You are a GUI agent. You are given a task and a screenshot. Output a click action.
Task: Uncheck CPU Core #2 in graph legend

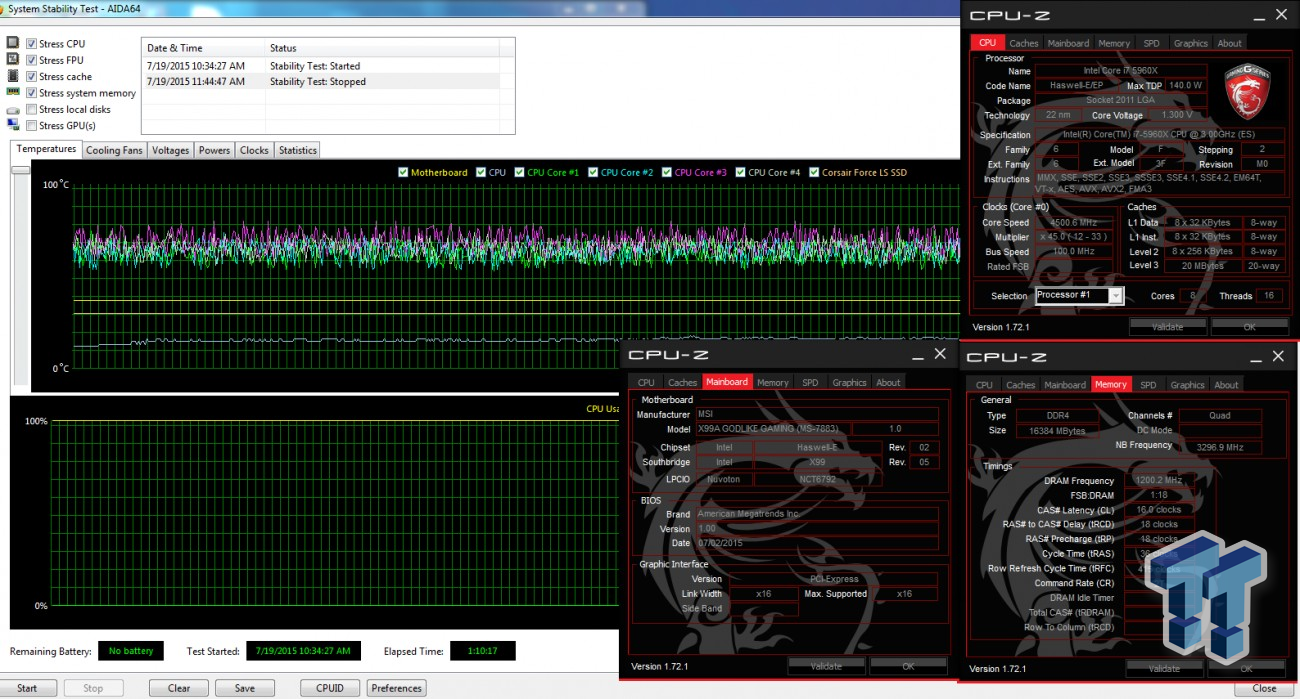click(594, 172)
